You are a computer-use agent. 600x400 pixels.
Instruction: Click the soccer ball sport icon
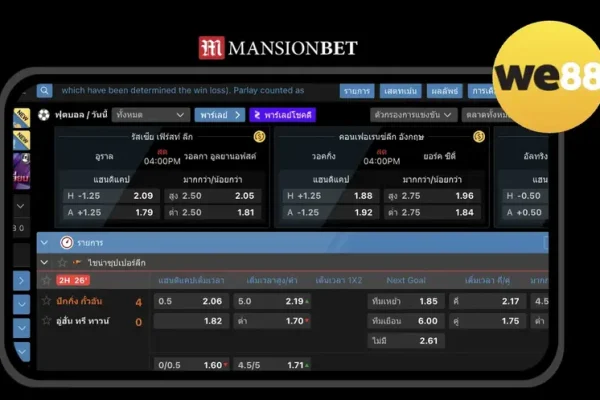tap(45, 115)
